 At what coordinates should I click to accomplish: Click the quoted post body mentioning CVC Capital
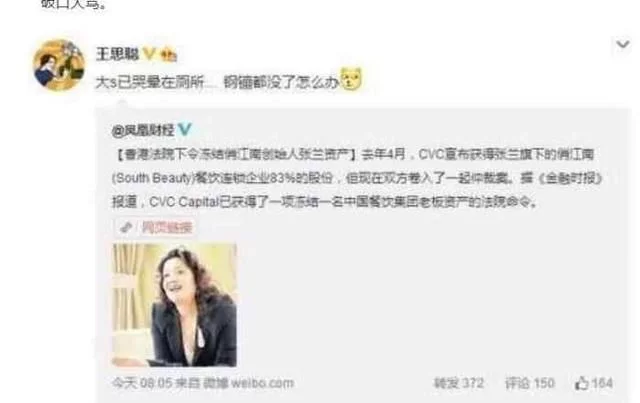click(357, 178)
